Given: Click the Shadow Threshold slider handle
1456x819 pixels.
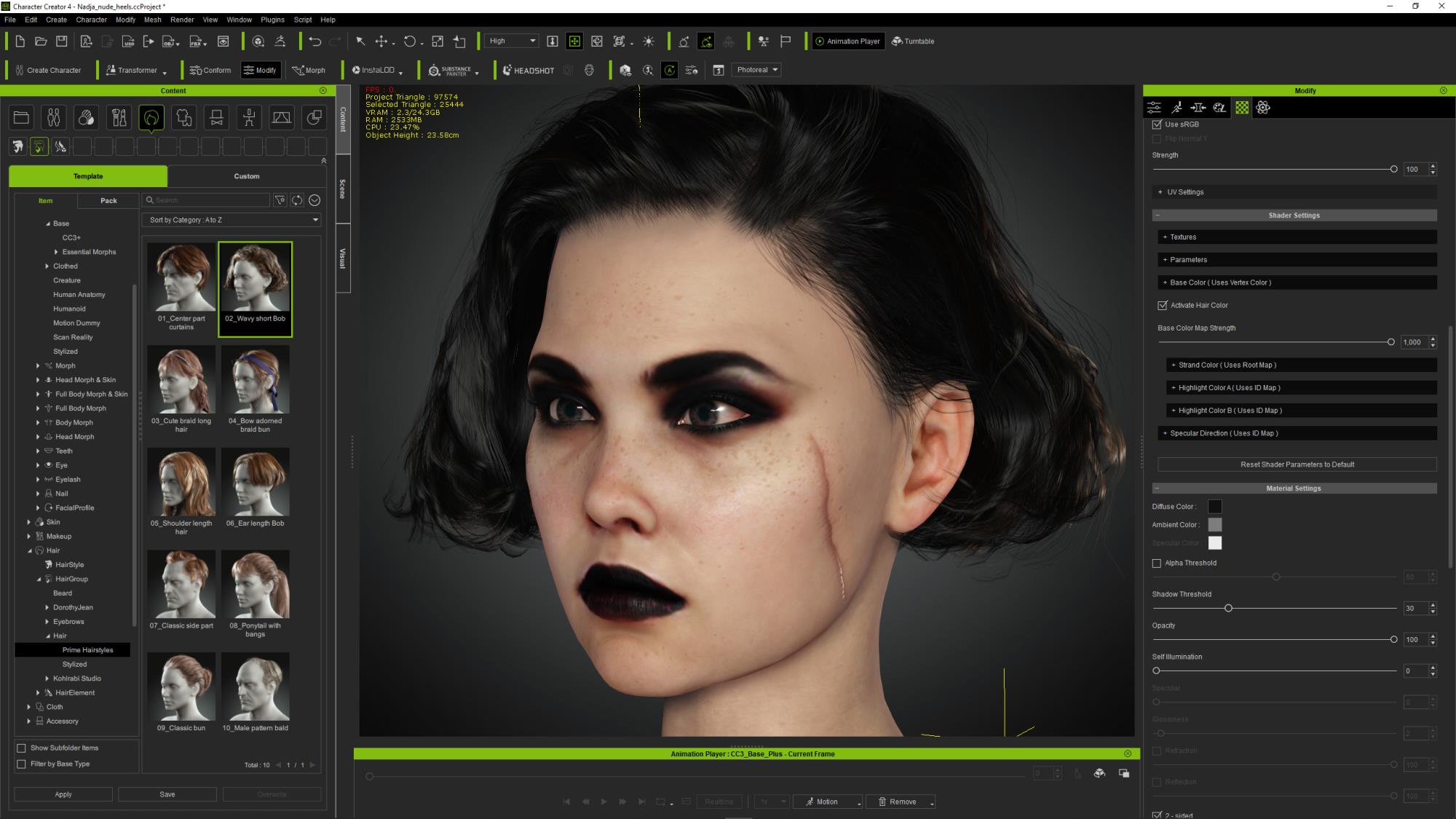Looking at the screenshot, I should tap(1228, 609).
